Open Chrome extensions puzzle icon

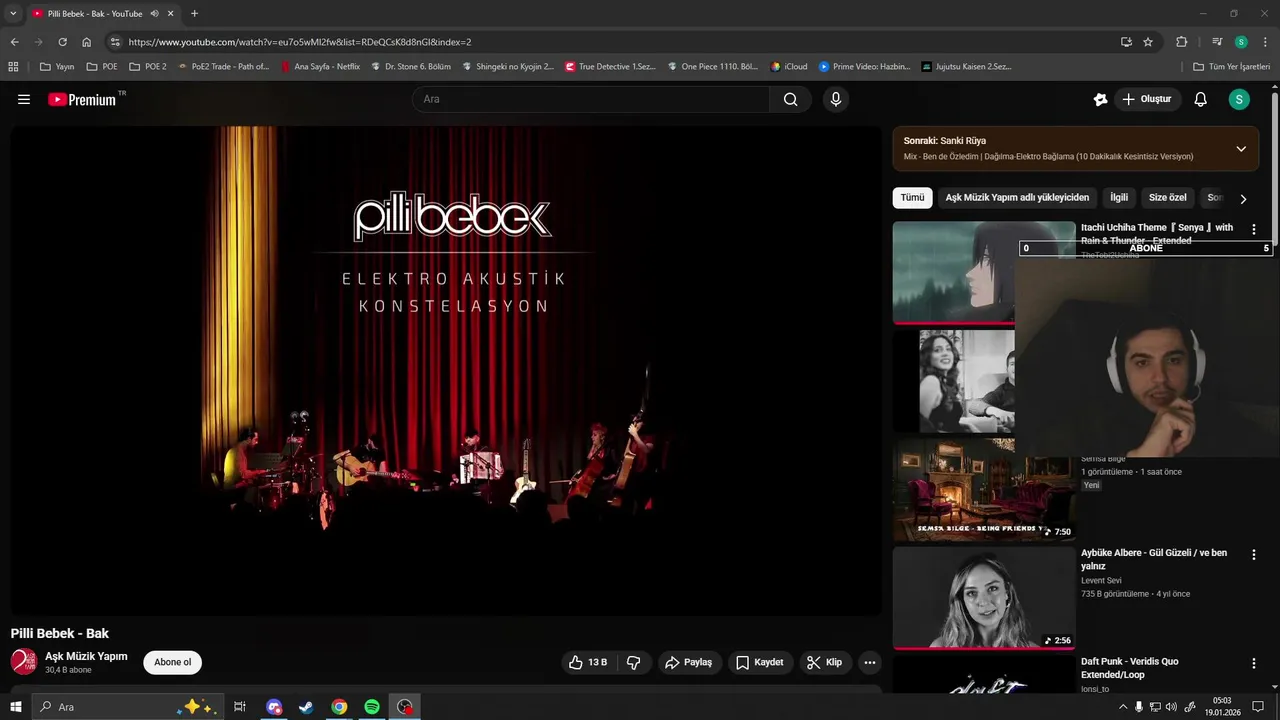[1181, 42]
